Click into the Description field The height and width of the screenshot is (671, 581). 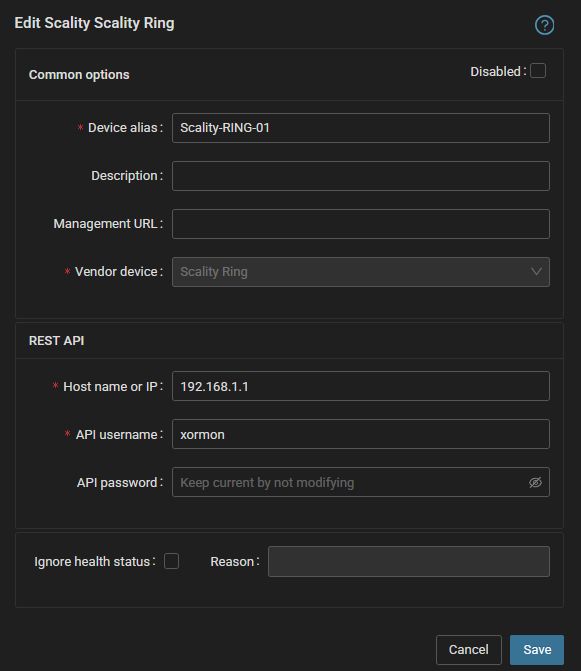361,176
